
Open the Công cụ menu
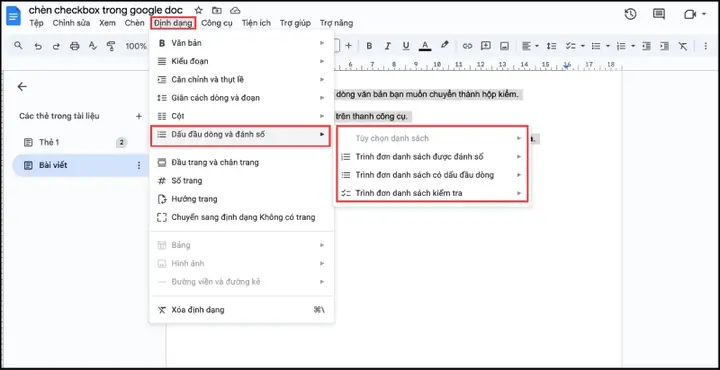(x=217, y=23)
